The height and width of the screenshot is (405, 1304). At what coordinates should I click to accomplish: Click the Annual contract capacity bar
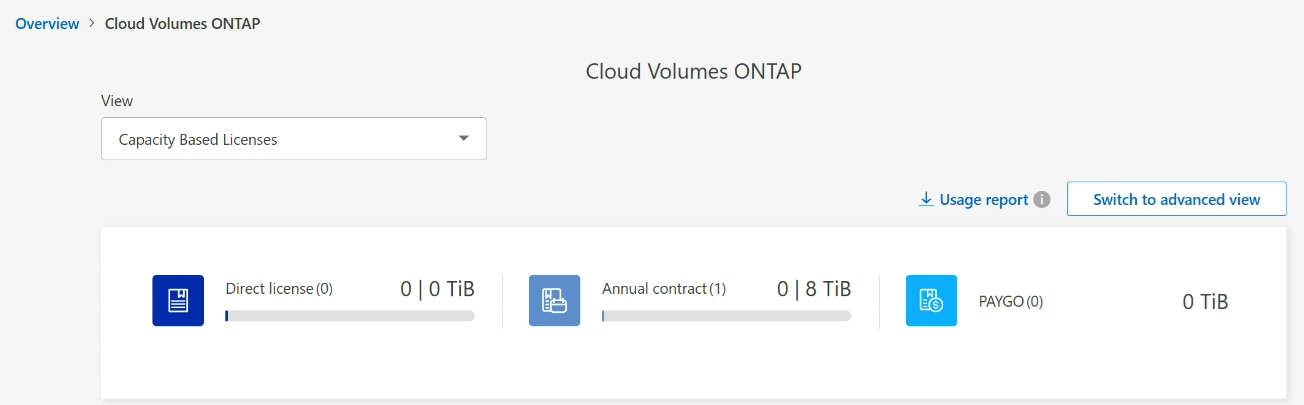coord(726,316)
